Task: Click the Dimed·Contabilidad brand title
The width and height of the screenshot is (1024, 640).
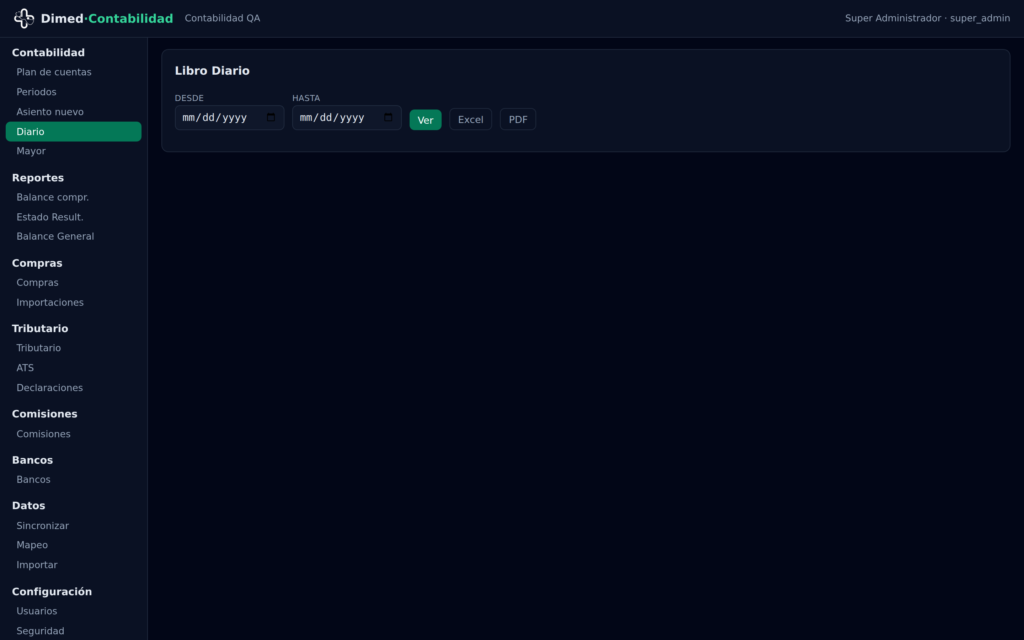Action: pyautogui.click(x=107, y=18)
